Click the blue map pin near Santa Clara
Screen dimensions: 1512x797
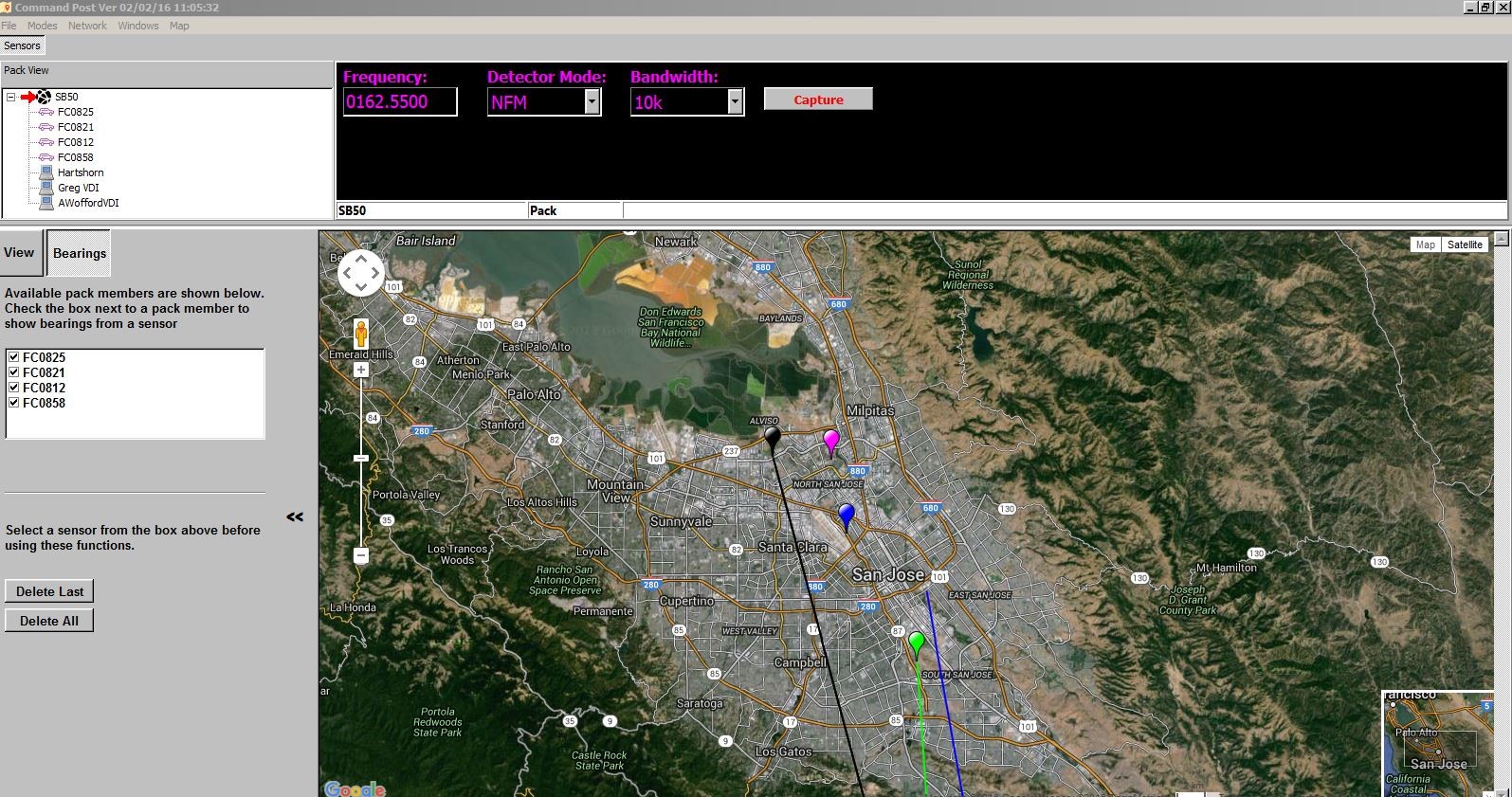(x=847, y=516)
